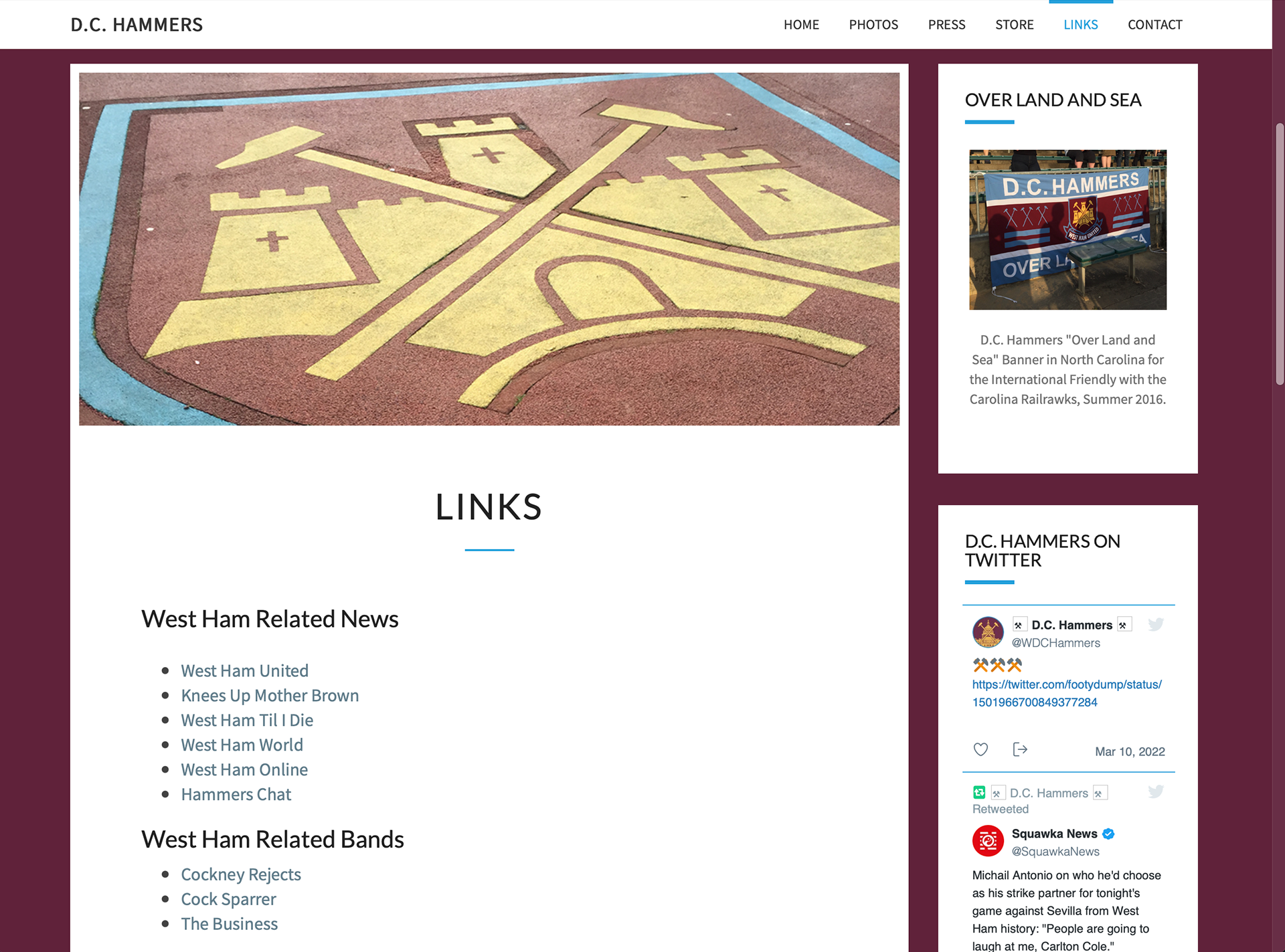Open the Over Land and Sea banner photo
1285x952 pixels.
pyautogui.click(x=1067, y=229)
